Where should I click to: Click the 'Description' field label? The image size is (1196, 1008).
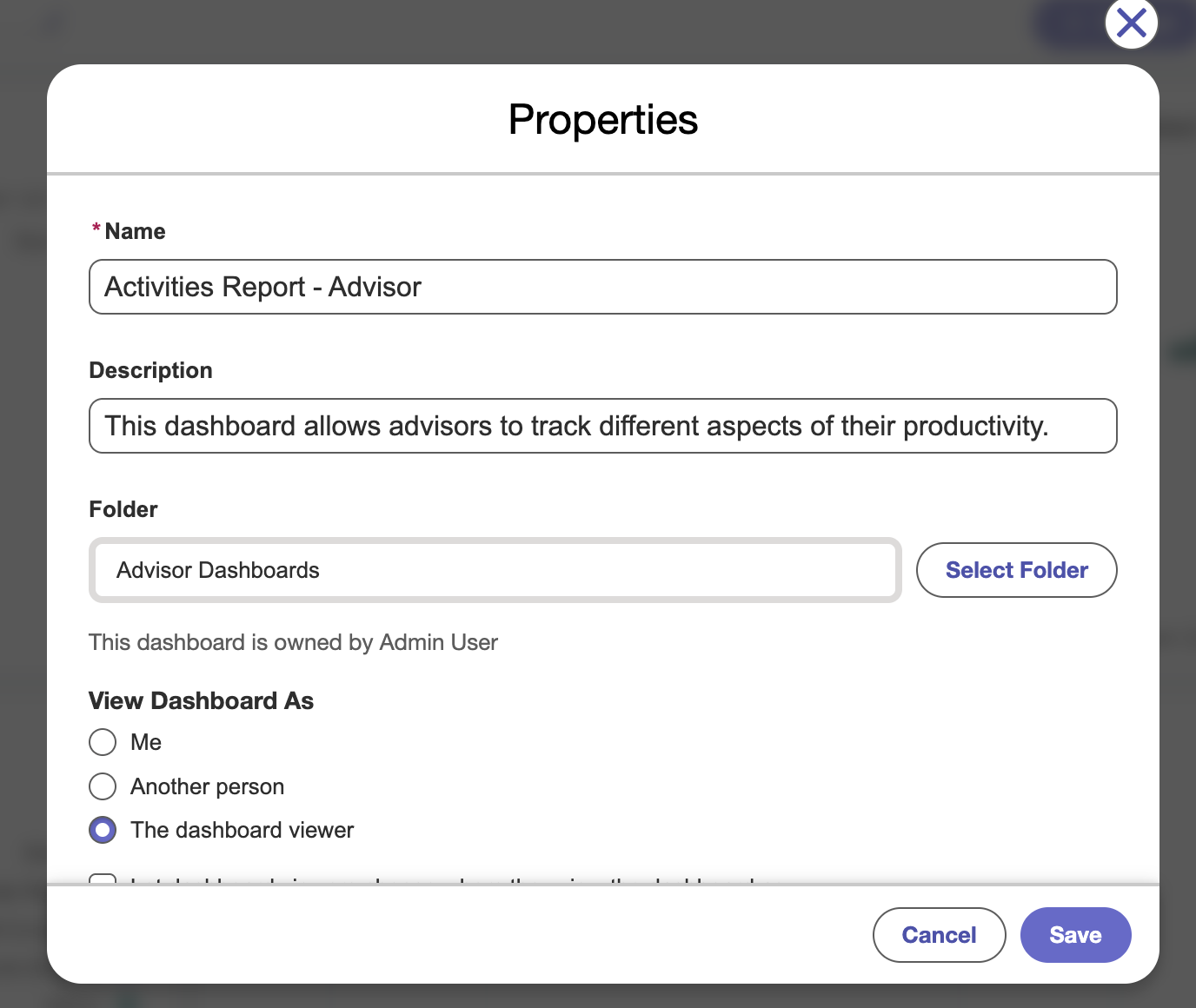(150, 370)
